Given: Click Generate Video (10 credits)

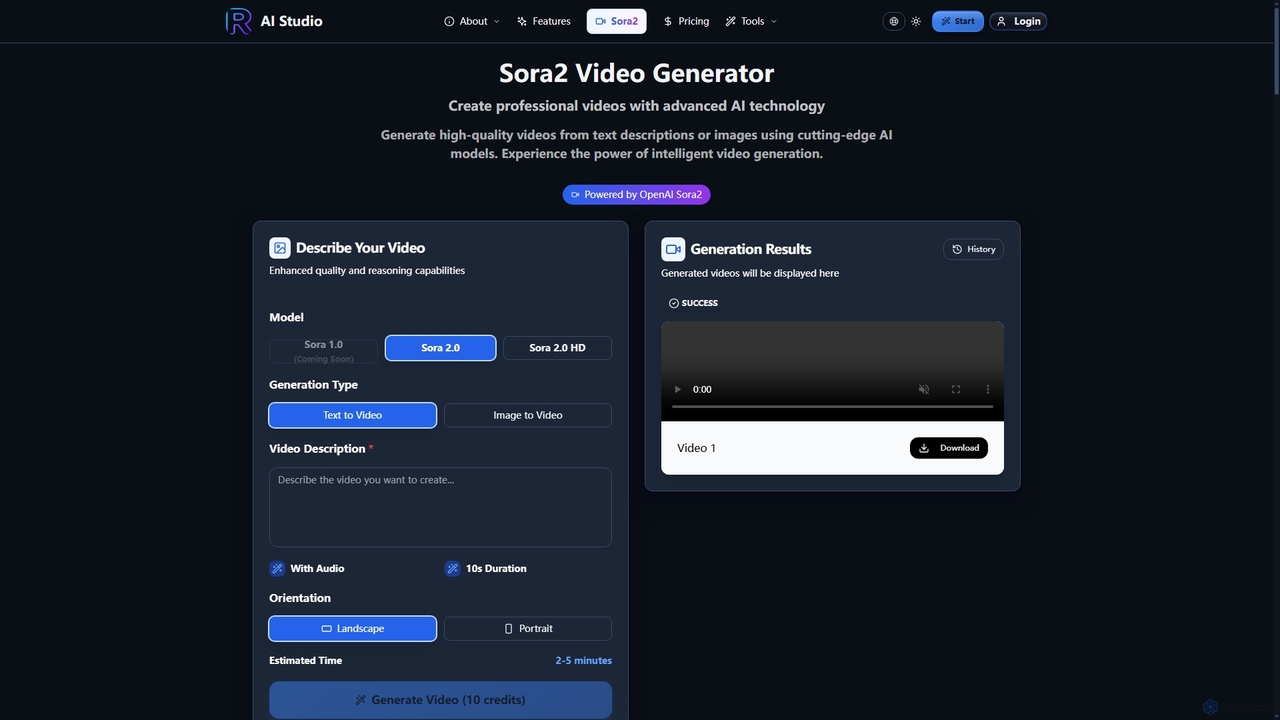Looking at the screenshot, I should [440, 700].
